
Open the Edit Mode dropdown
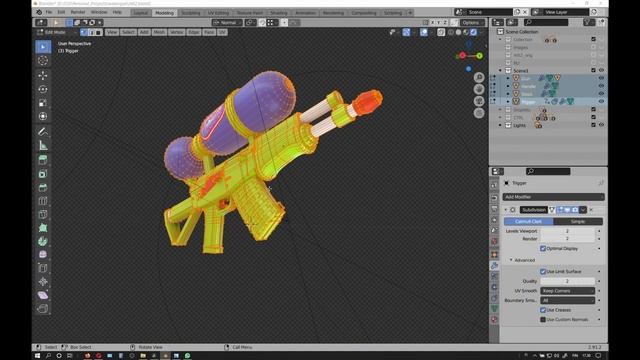tap(56, 32)
